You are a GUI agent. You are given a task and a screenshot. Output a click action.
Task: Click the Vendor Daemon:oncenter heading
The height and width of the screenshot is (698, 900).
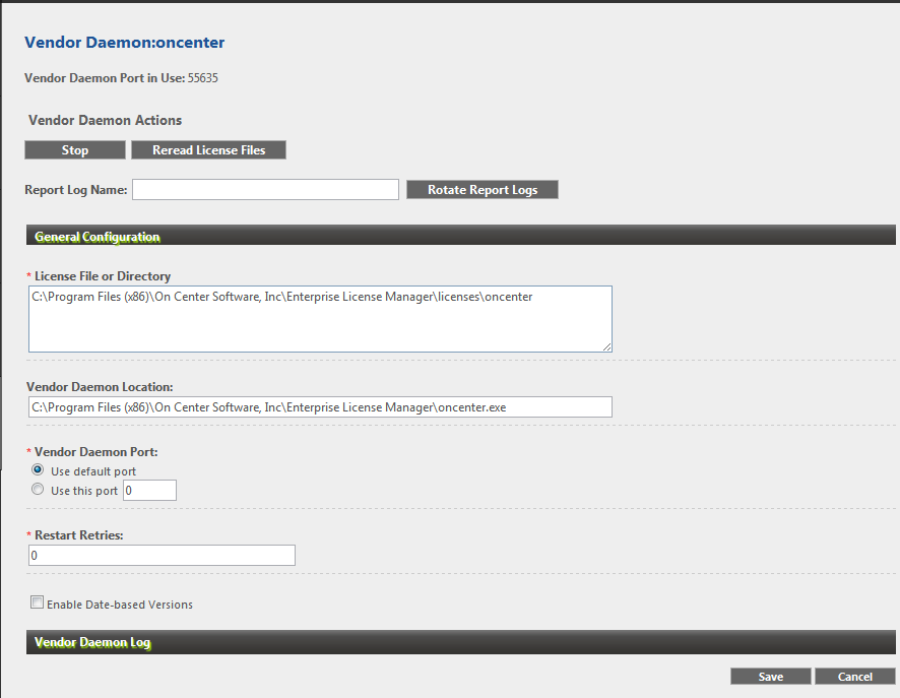[125, 42]
